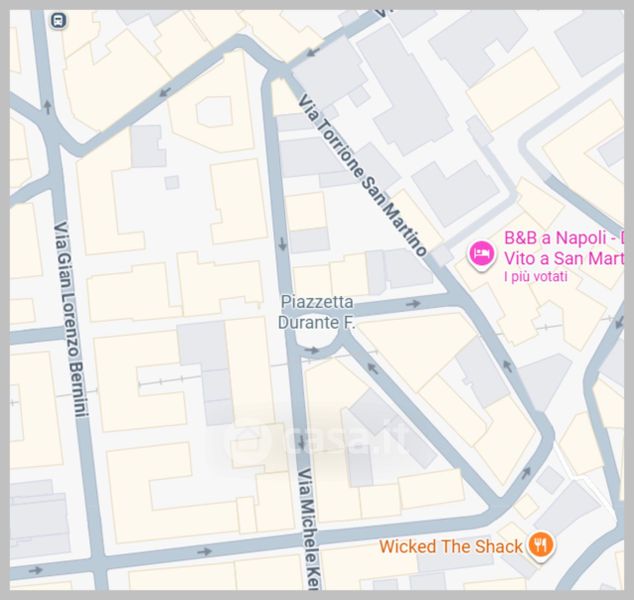Screen dimensions: 634x600
Task: Open the orange restaurant pin for Wicked The Shack
Action: click(541, 546)
